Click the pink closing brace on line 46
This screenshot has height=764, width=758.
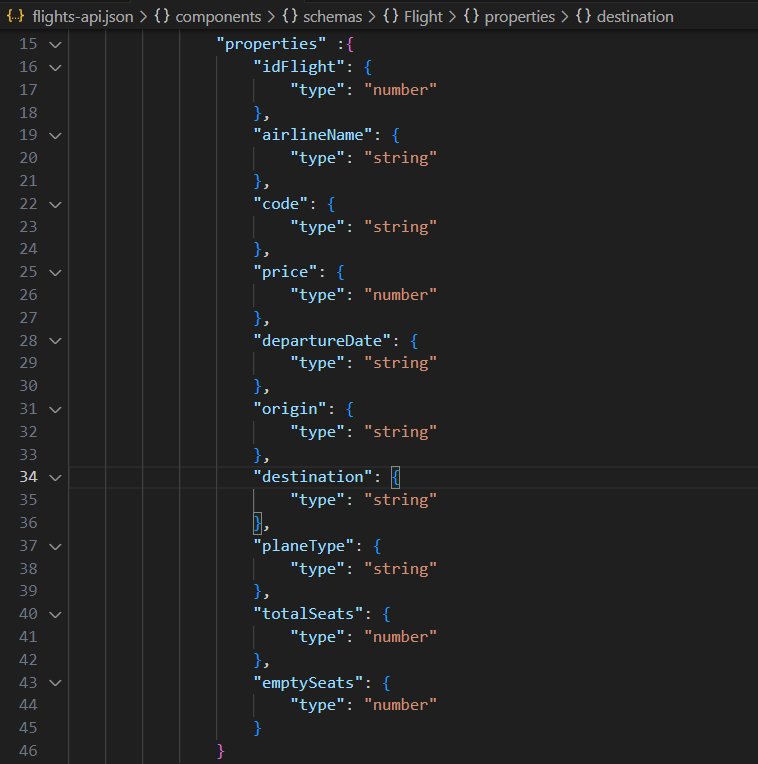221,751
